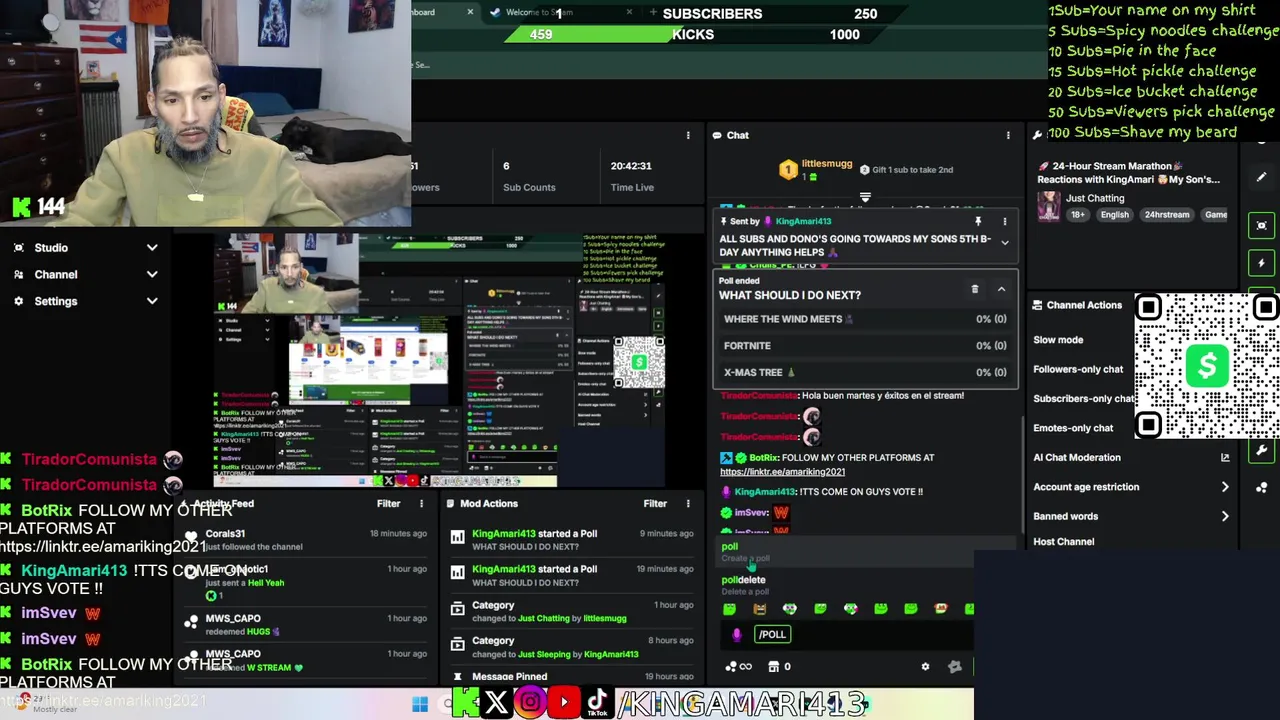Click the lightning bolt quick action icon
The width and height of the screenshot is (1280, 720).
(x=1261, y=263)
